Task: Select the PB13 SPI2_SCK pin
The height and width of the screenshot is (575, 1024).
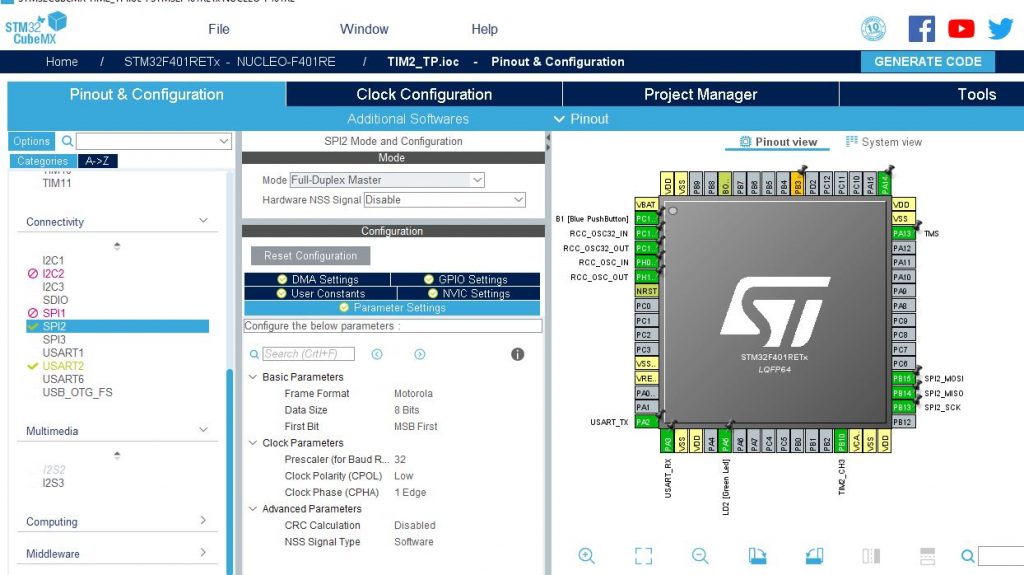Action: pos(904,407)
